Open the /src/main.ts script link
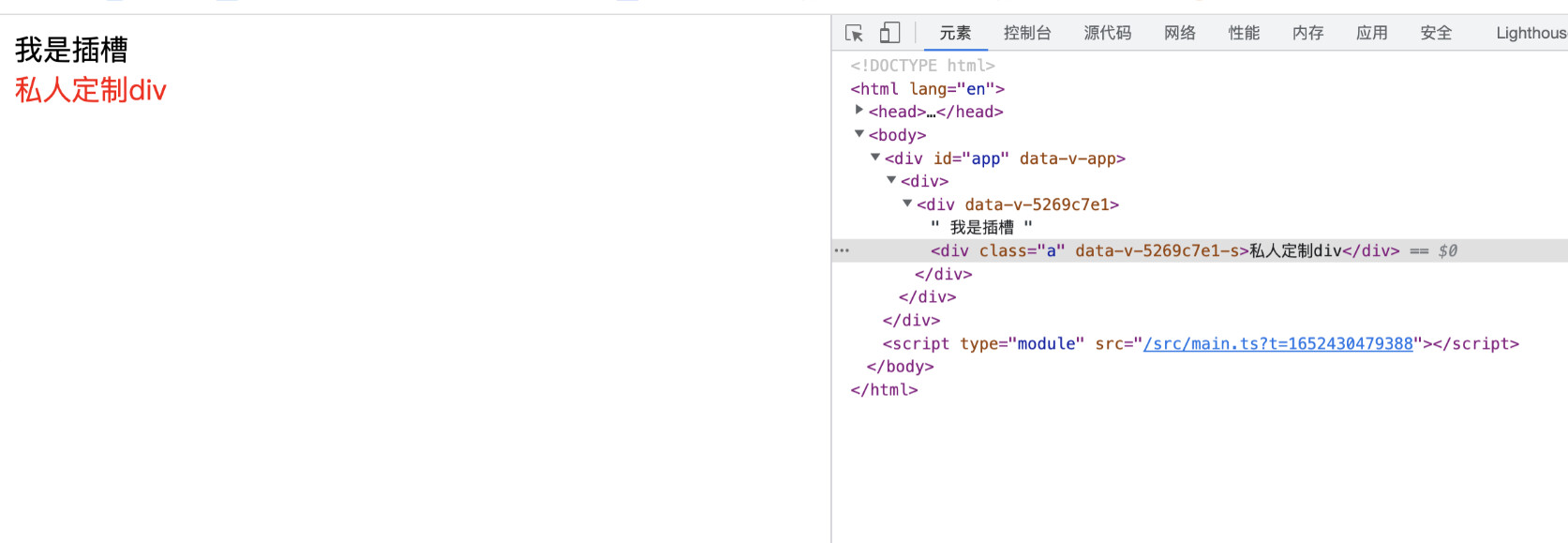Image resolution: width=1568 pixels, height=543 pixels. click(1278, 343)
